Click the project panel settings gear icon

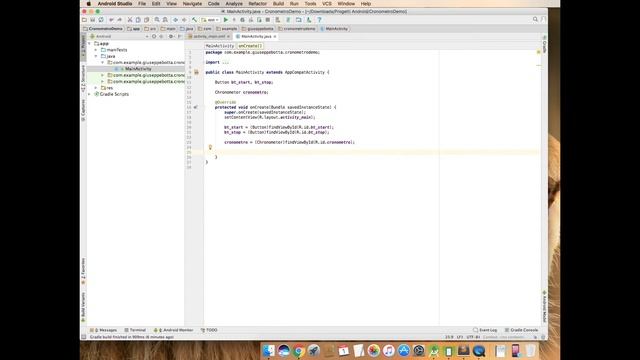pos(171,36)
